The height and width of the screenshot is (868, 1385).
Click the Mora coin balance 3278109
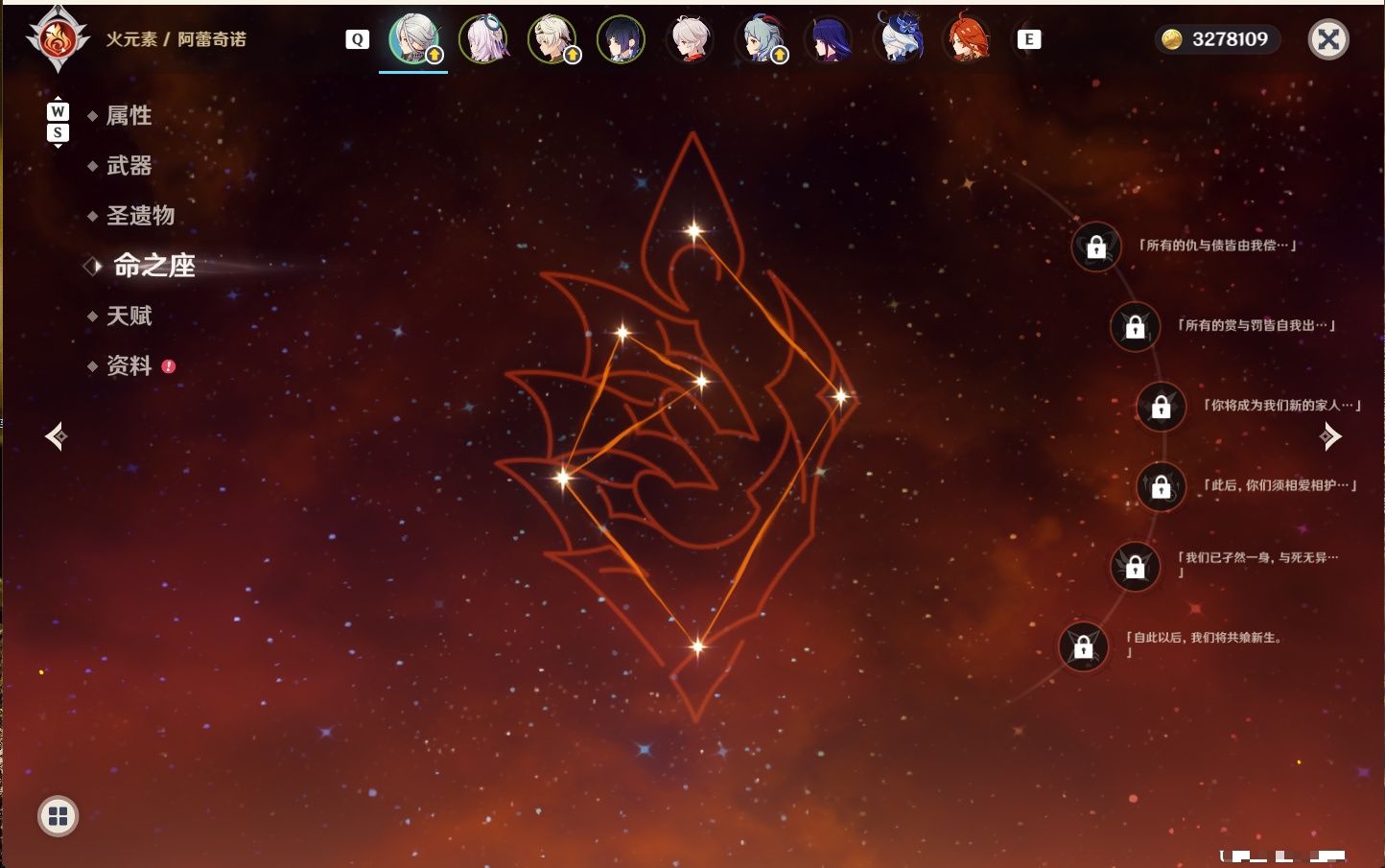click(1216, 39)
